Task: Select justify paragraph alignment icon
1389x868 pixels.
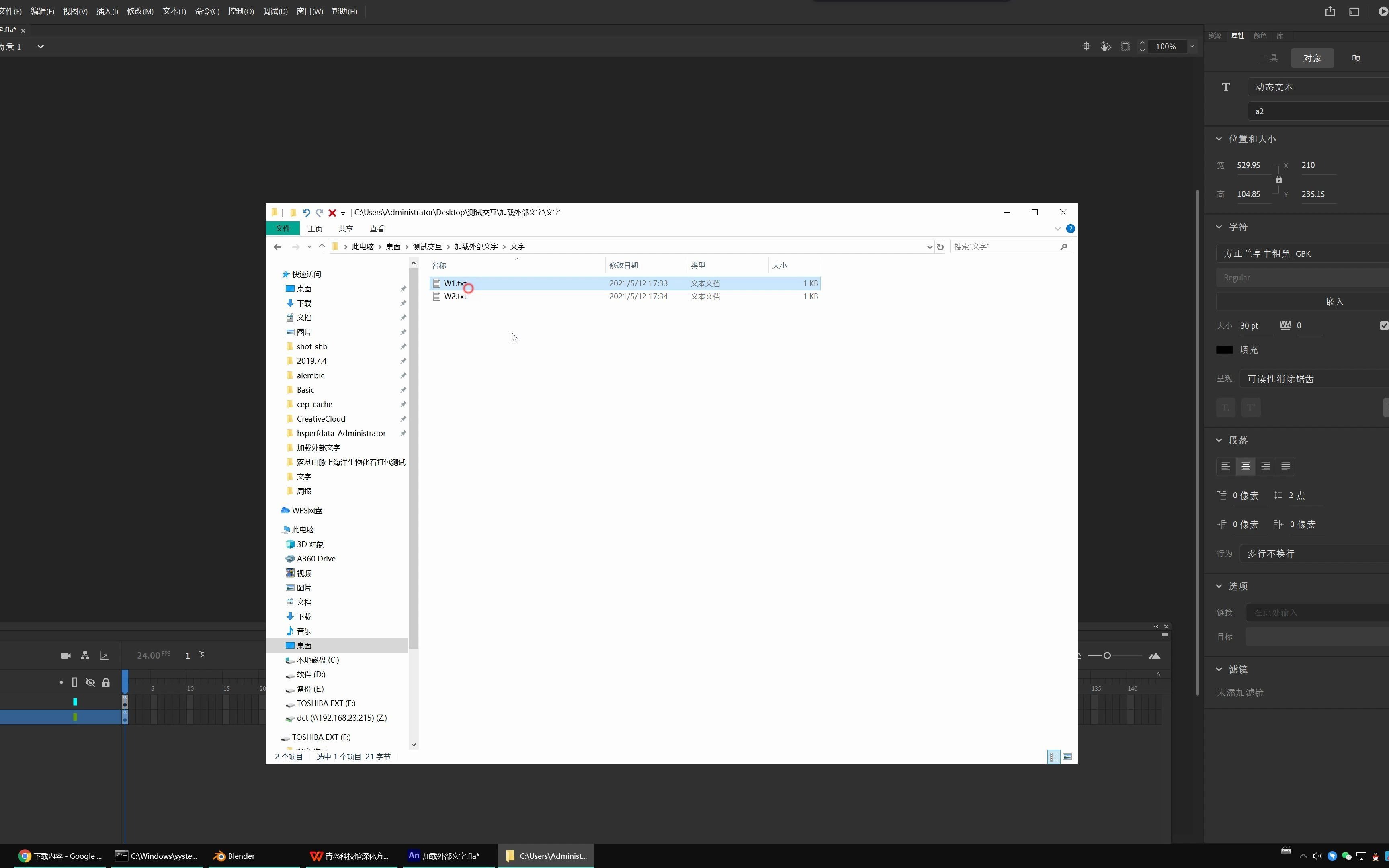Action: point(1285,466)
